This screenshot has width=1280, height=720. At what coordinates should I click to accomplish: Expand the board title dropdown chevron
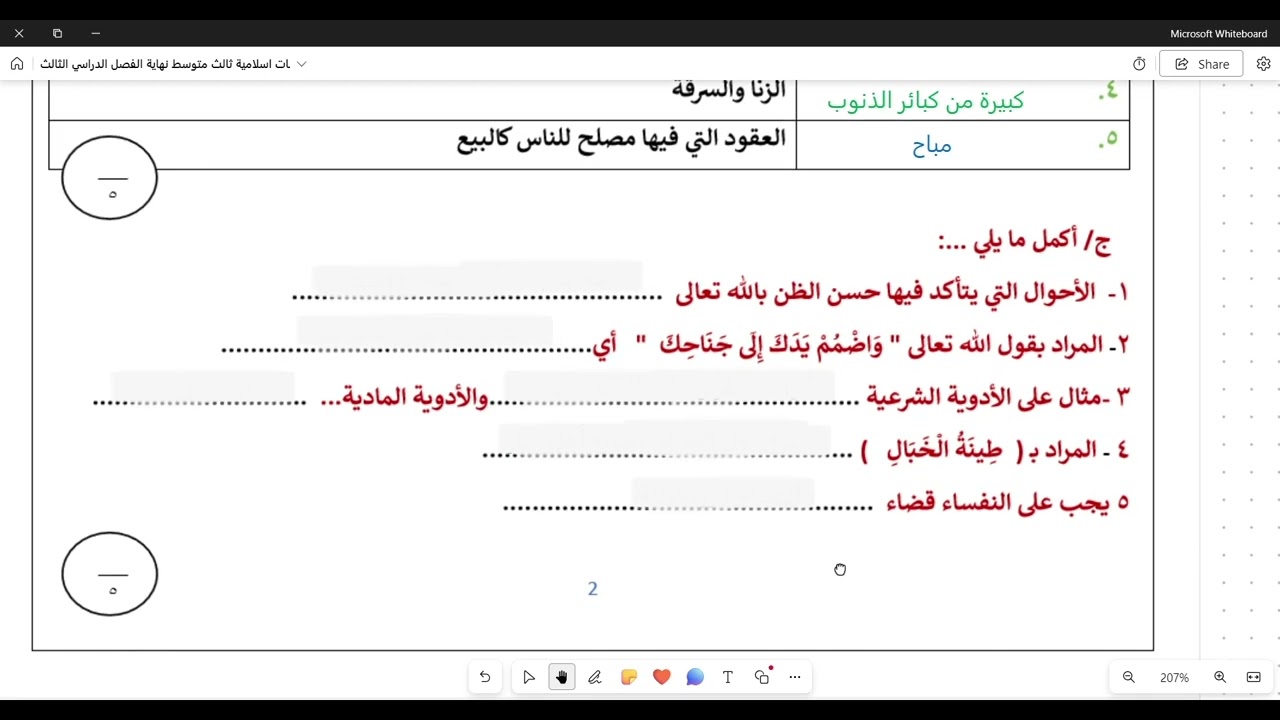(301, 64)
